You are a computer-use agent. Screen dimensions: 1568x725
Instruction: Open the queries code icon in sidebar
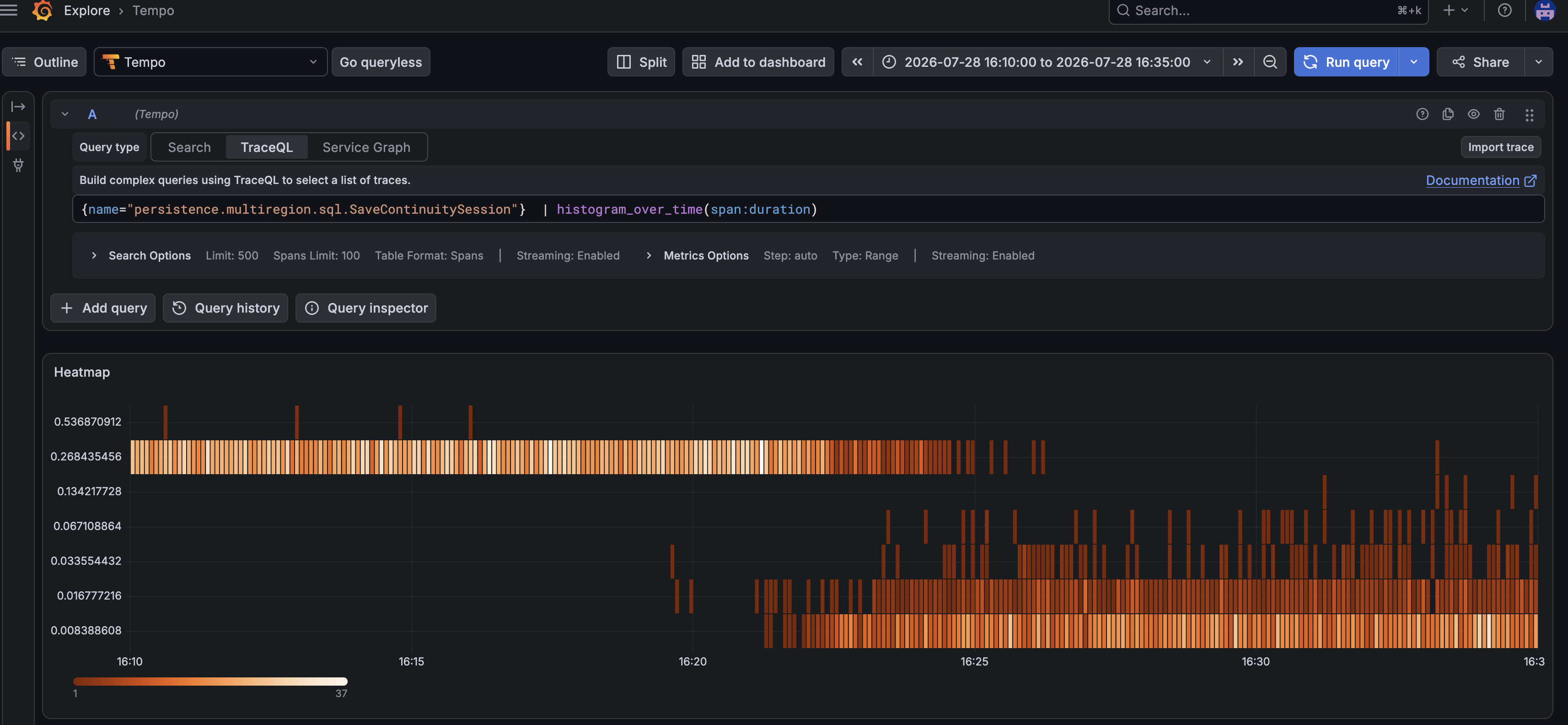click(18, 136)
